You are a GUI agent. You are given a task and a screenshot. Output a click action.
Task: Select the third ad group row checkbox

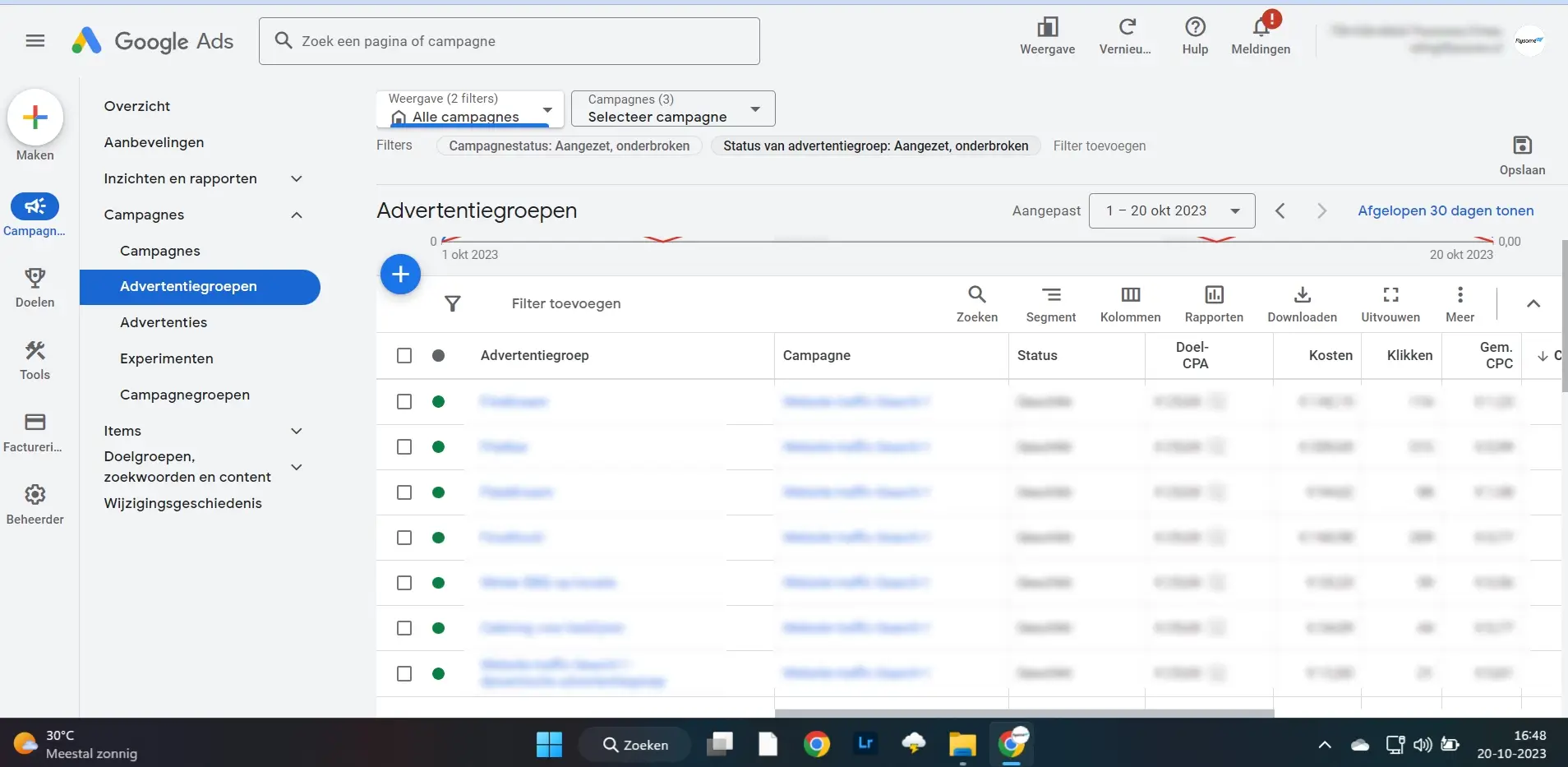coord(404,492)
